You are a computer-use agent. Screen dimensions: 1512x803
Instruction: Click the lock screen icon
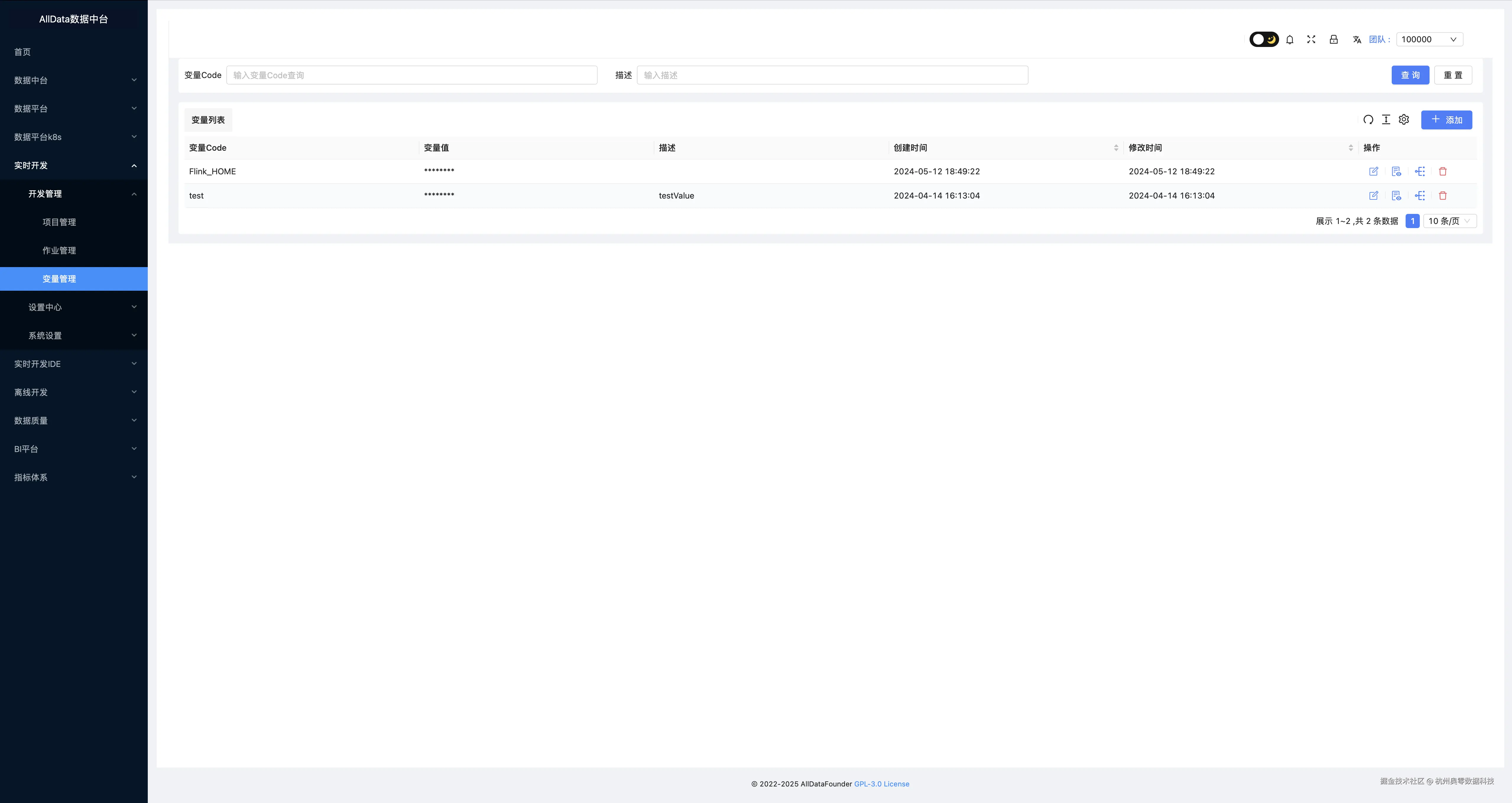click(x=1333, y=39)
